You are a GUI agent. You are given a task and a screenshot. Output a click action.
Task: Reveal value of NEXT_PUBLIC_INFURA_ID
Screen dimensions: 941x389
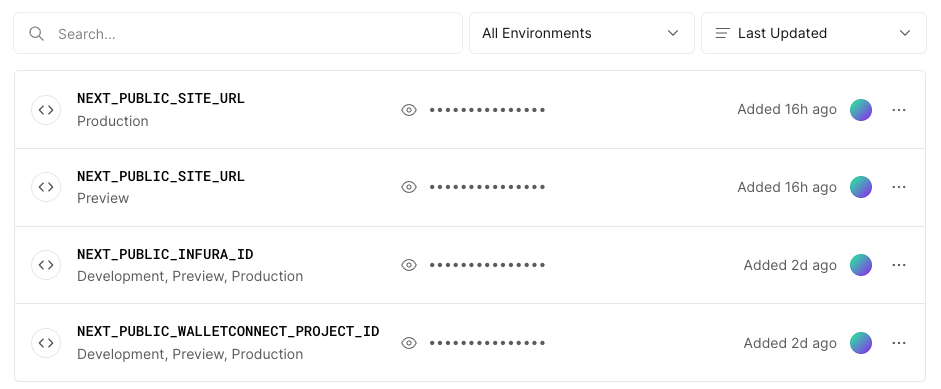click(x=409, y=265)
